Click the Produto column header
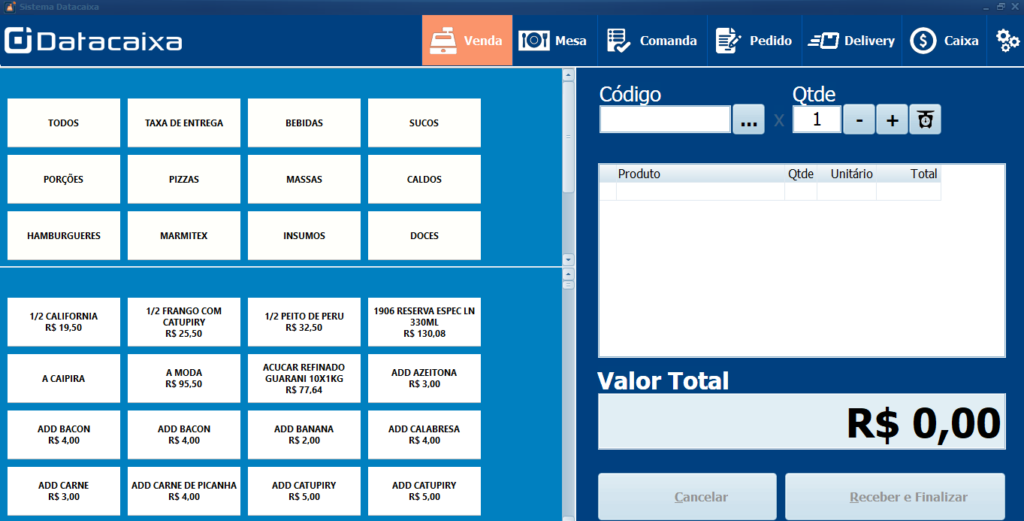Viewport: 1024px width, 521px height. coord(700,174)
